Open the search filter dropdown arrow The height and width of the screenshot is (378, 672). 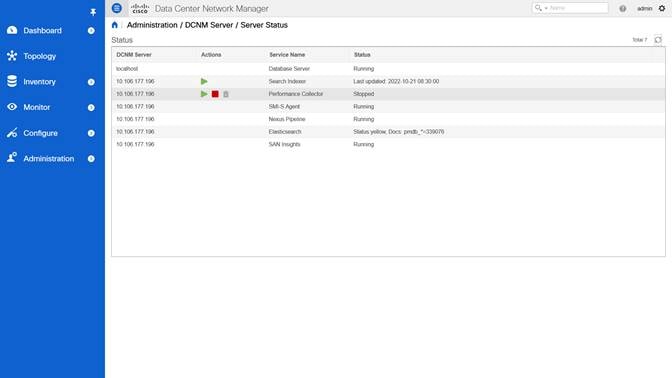pyautogui.click(x=546, y=8)
